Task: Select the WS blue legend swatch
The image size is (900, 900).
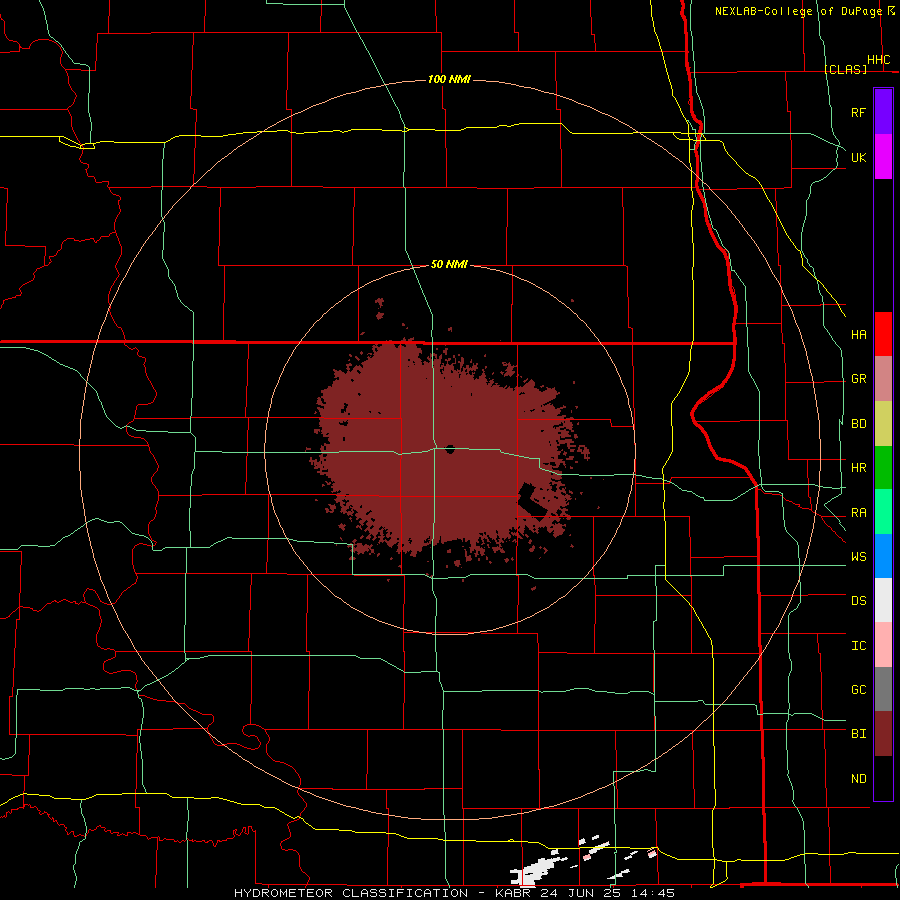Action: [x=883, y=556]
